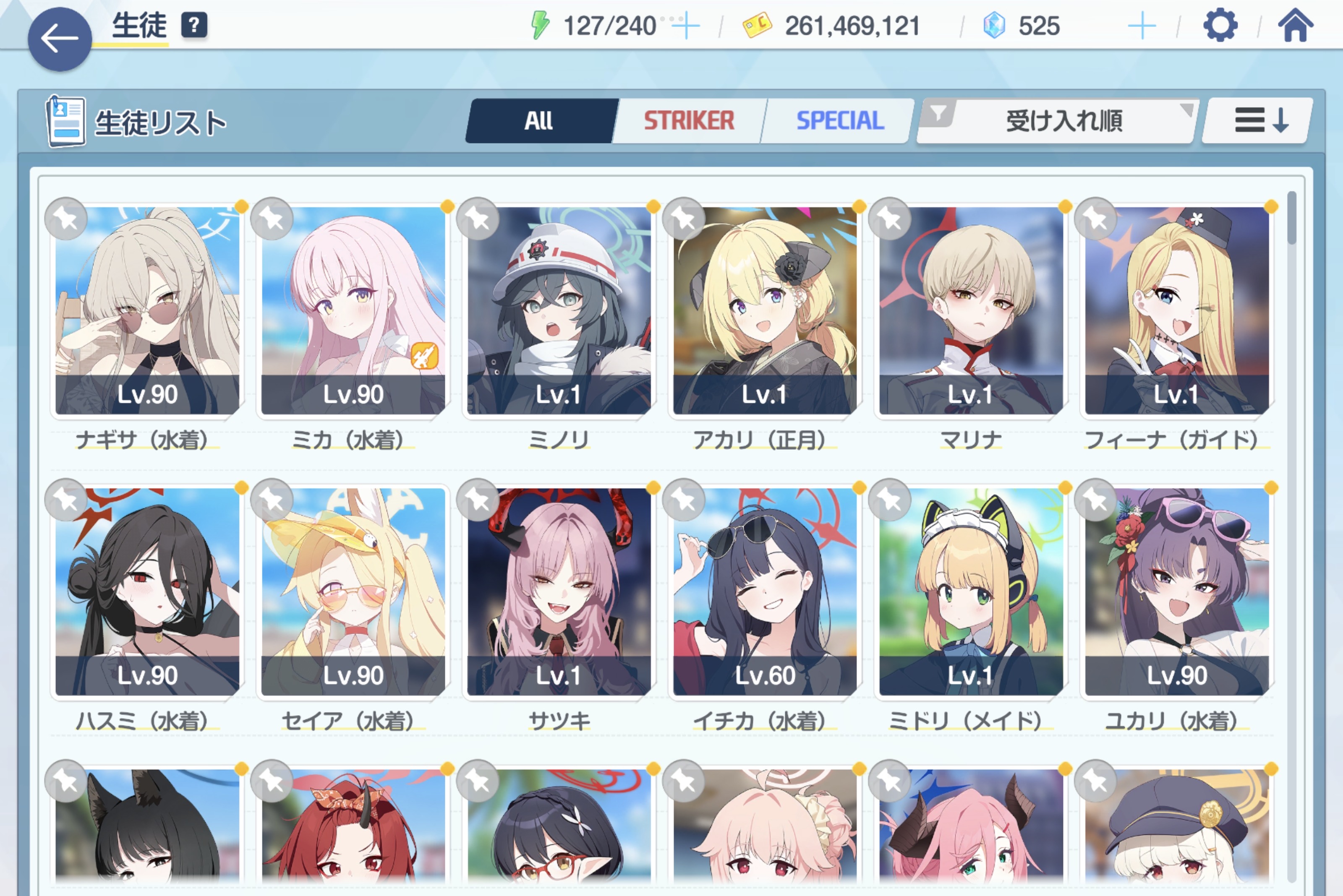The image size is (1343, 896).
Task: Toggle sort order direction button
Action: click(x=1257, y=120)
